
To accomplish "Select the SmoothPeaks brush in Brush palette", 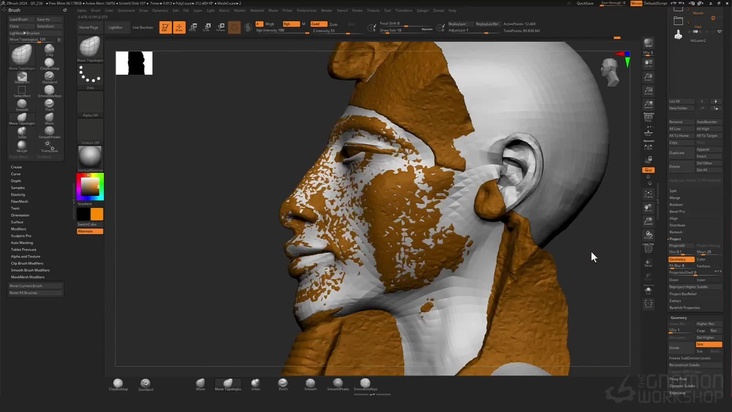I will click(49, 132).
